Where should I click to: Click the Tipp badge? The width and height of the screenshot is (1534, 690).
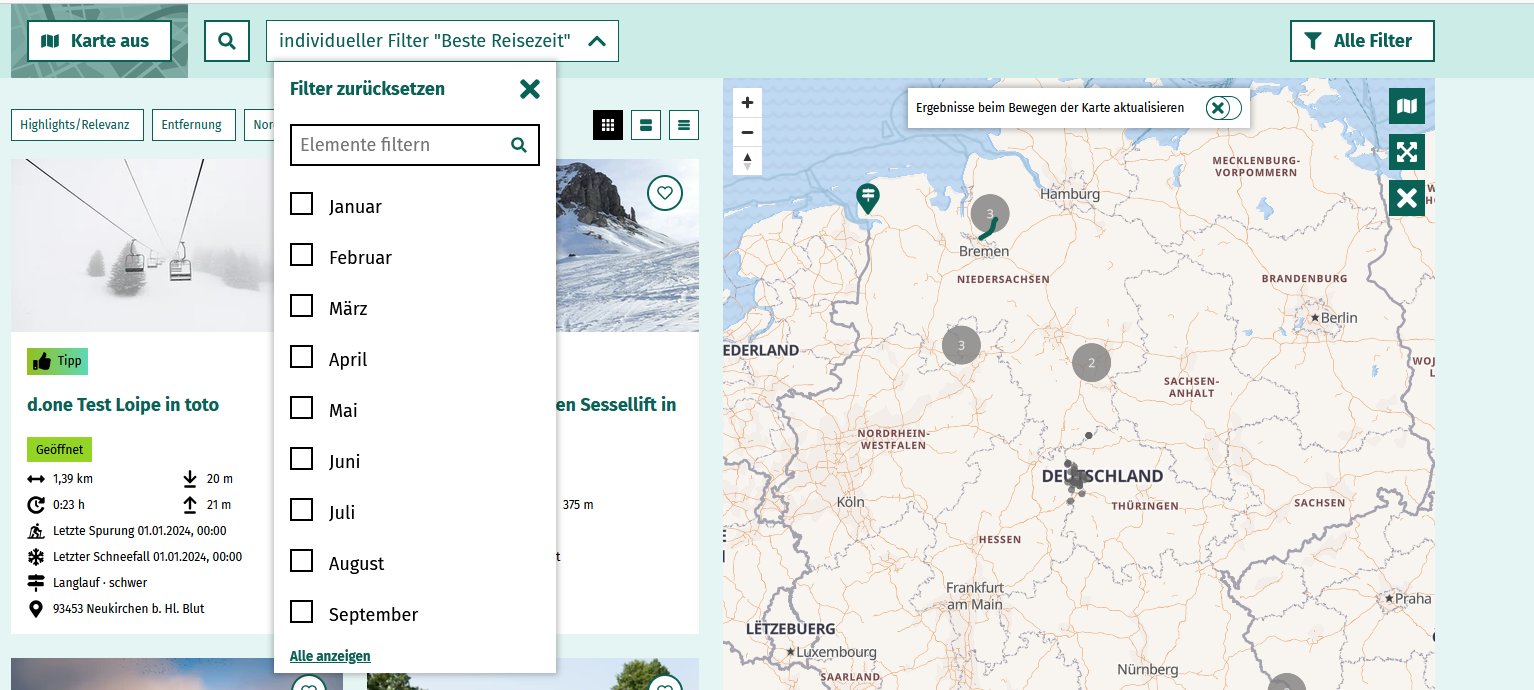point(58,361)
